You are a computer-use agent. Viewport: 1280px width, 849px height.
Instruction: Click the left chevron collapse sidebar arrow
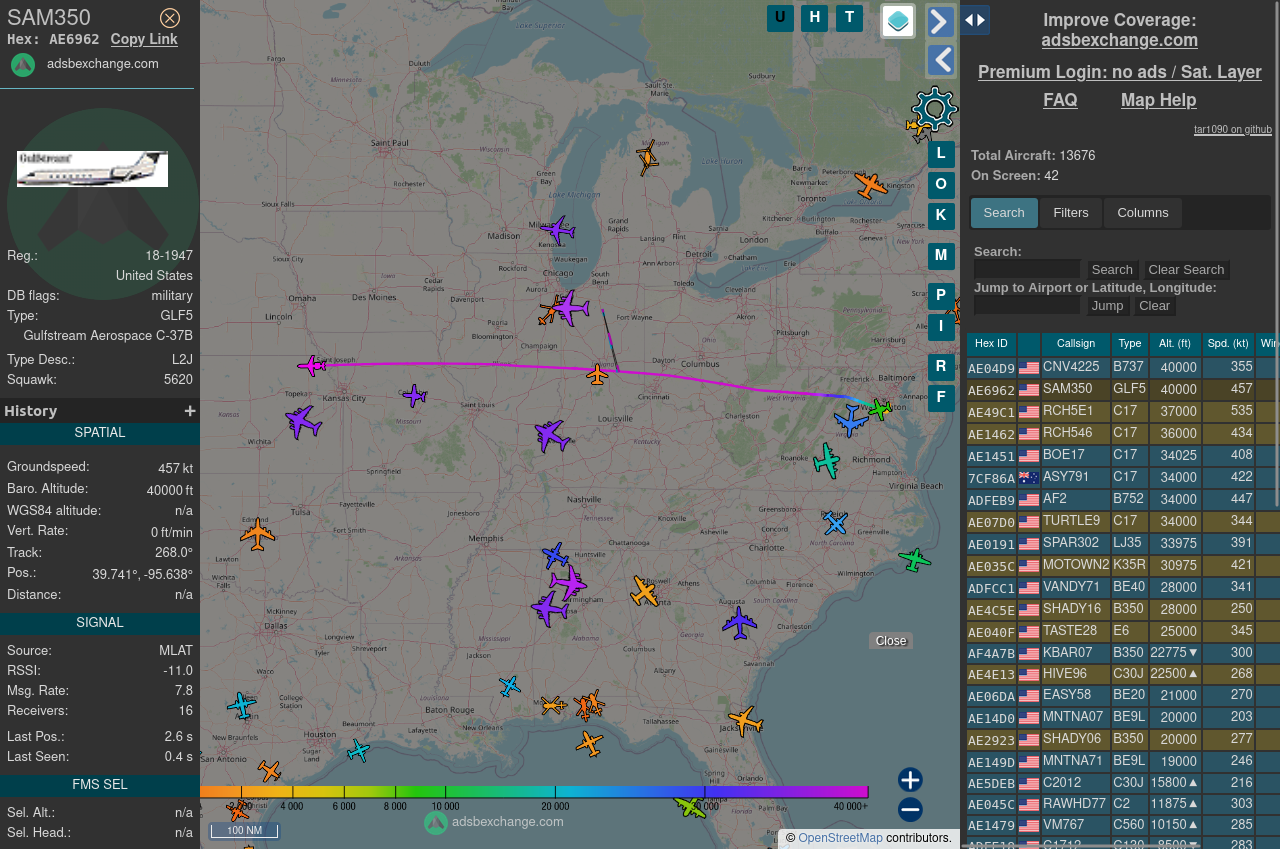click(x=941, y=60)
